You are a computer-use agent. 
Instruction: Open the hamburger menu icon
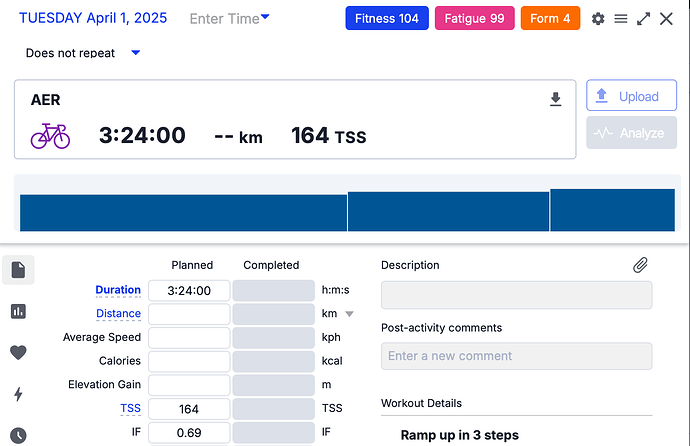(x=620, y=18)
